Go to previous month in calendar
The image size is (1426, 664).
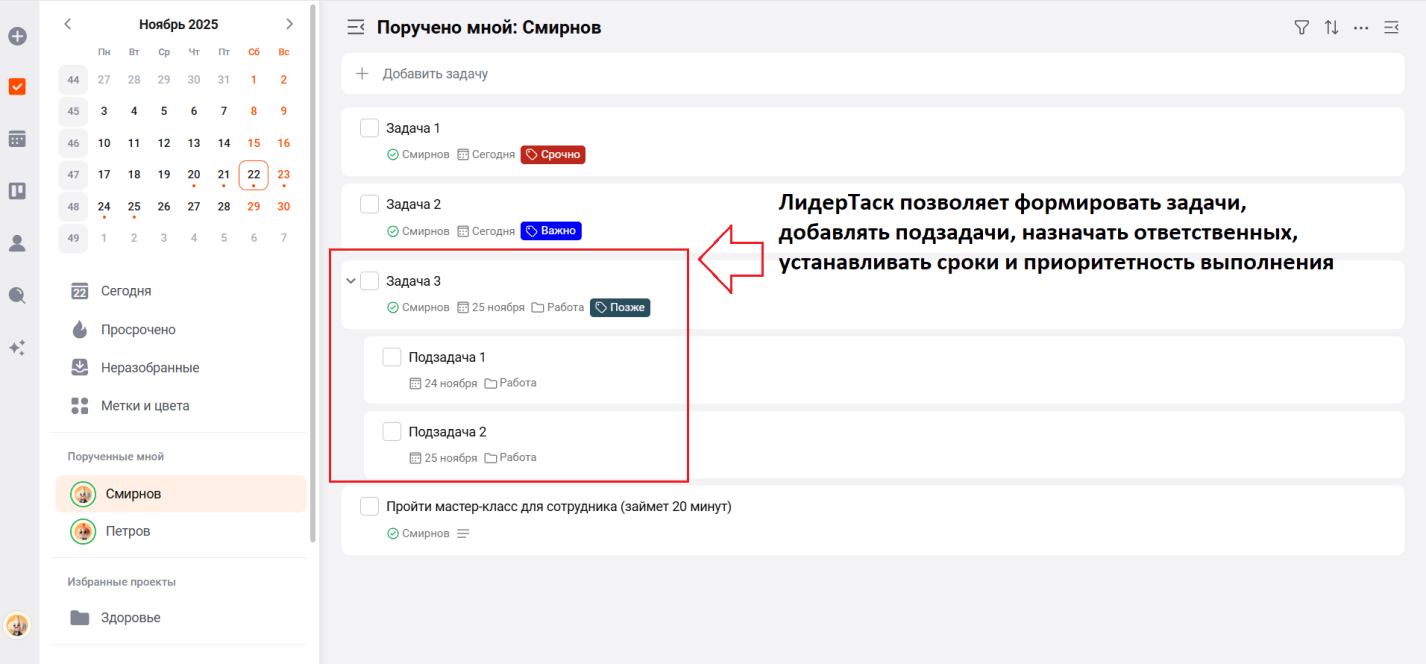point(68,24)
